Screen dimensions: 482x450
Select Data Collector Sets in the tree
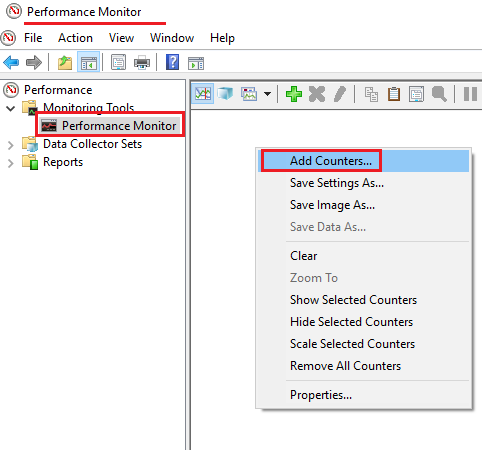pyautogui.click(x=93, y=144)
